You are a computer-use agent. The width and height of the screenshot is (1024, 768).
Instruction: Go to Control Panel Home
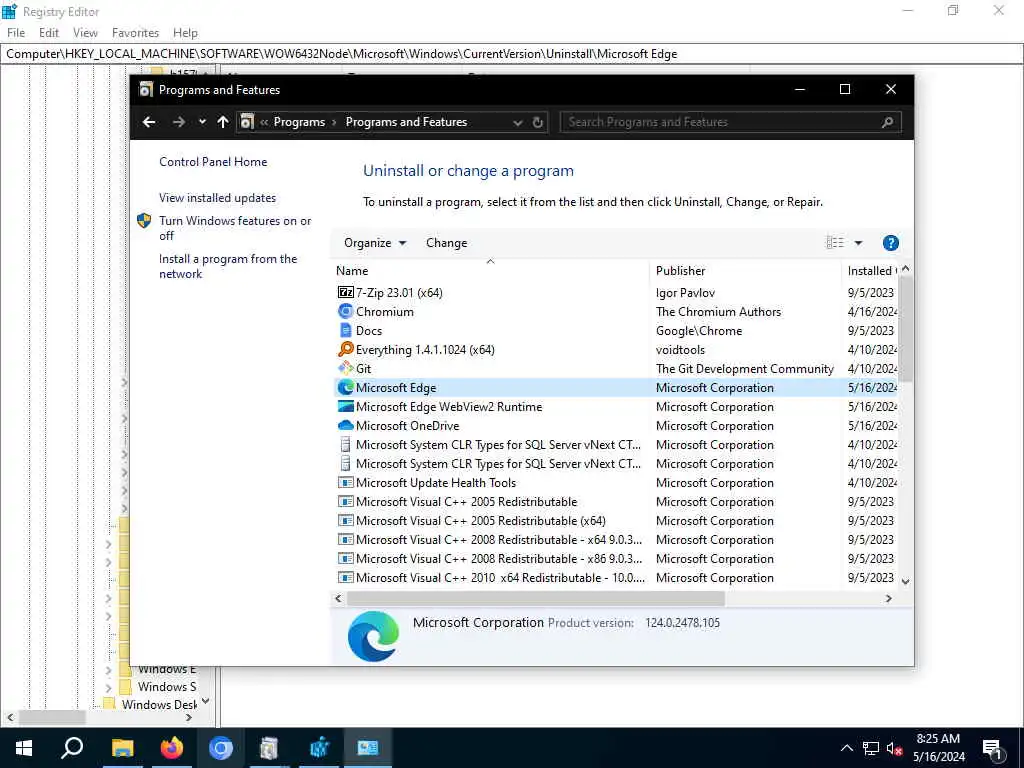point(213,162)
